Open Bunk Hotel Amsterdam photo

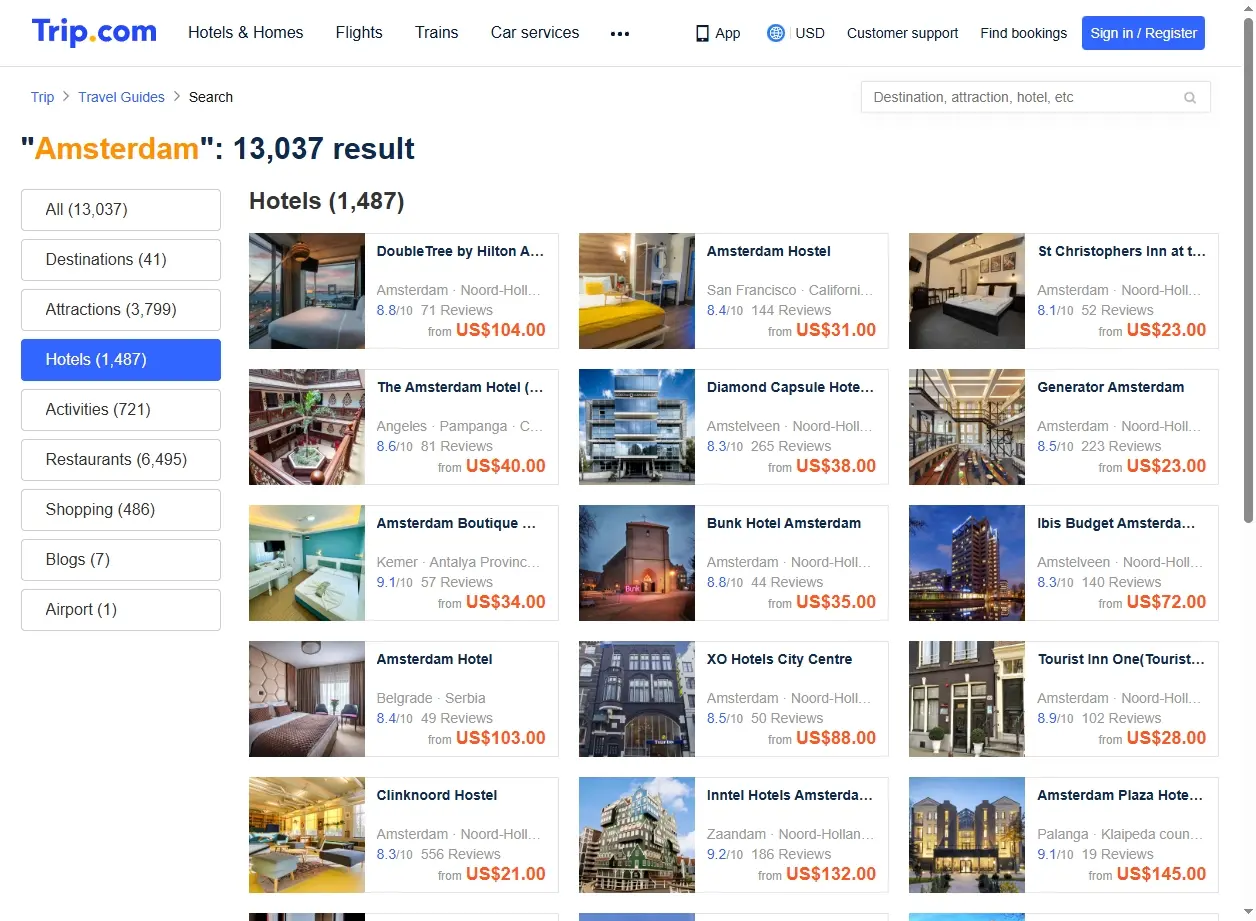tap(637, 563)
